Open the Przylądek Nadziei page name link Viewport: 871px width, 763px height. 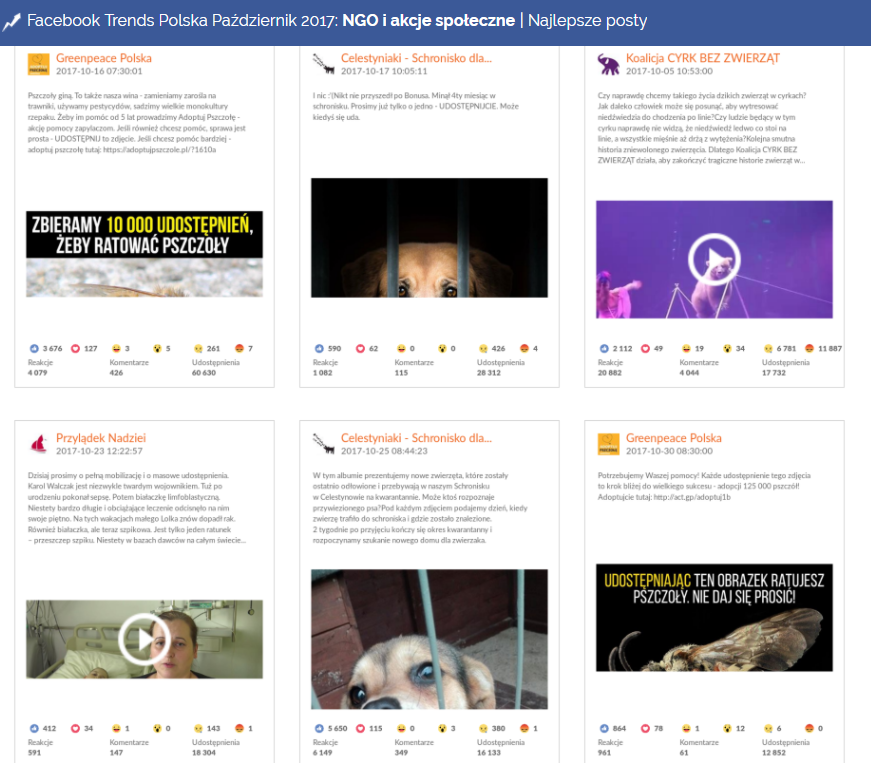point(101,438)
